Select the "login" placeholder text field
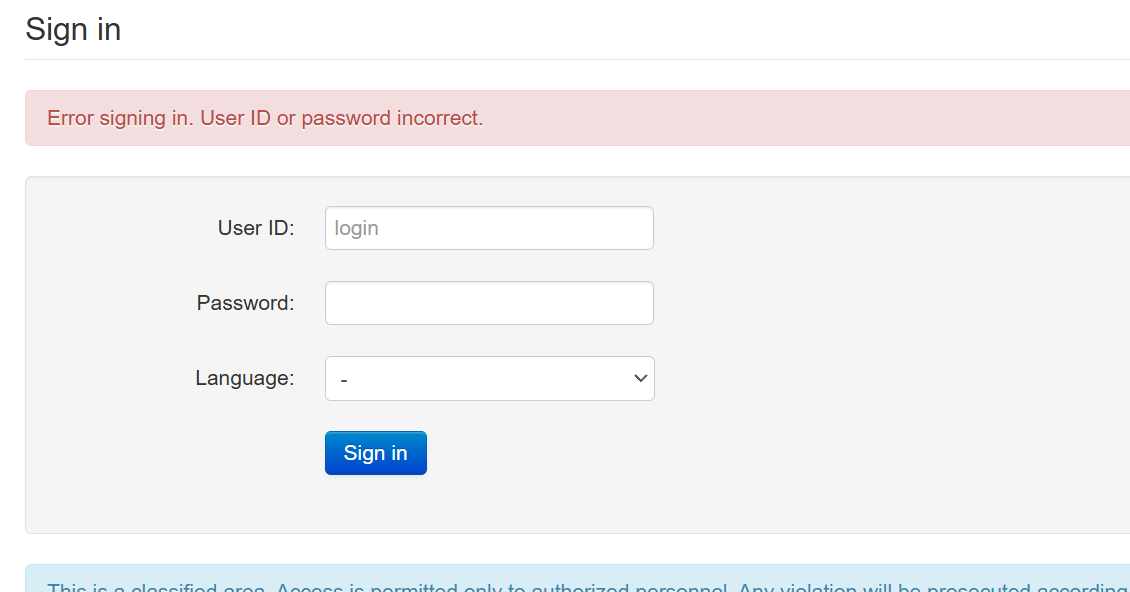Viewport: 1130px width, 592px height. coord(489,228)
